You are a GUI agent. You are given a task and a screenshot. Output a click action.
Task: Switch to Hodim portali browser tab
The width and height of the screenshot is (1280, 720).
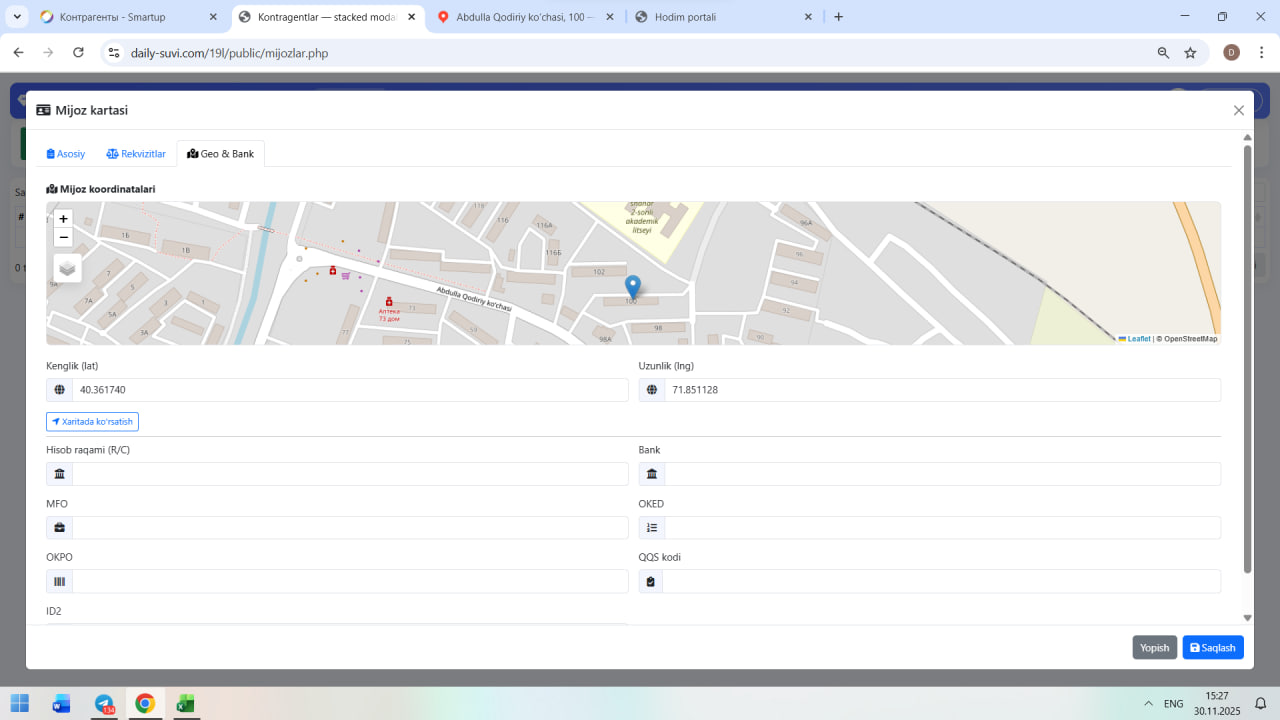(720, 17)
